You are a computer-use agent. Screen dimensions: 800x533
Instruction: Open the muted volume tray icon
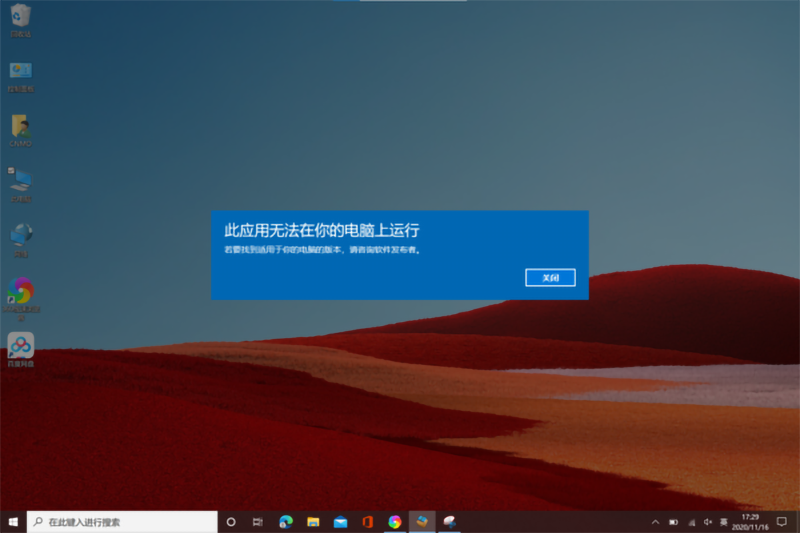click(x=708, y=522)
